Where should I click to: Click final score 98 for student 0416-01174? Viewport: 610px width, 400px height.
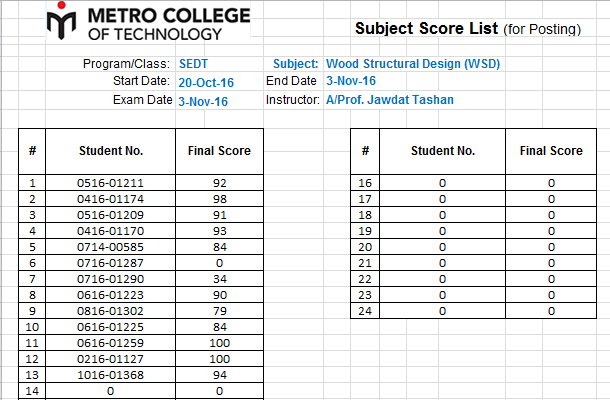(x=219, y=199)
